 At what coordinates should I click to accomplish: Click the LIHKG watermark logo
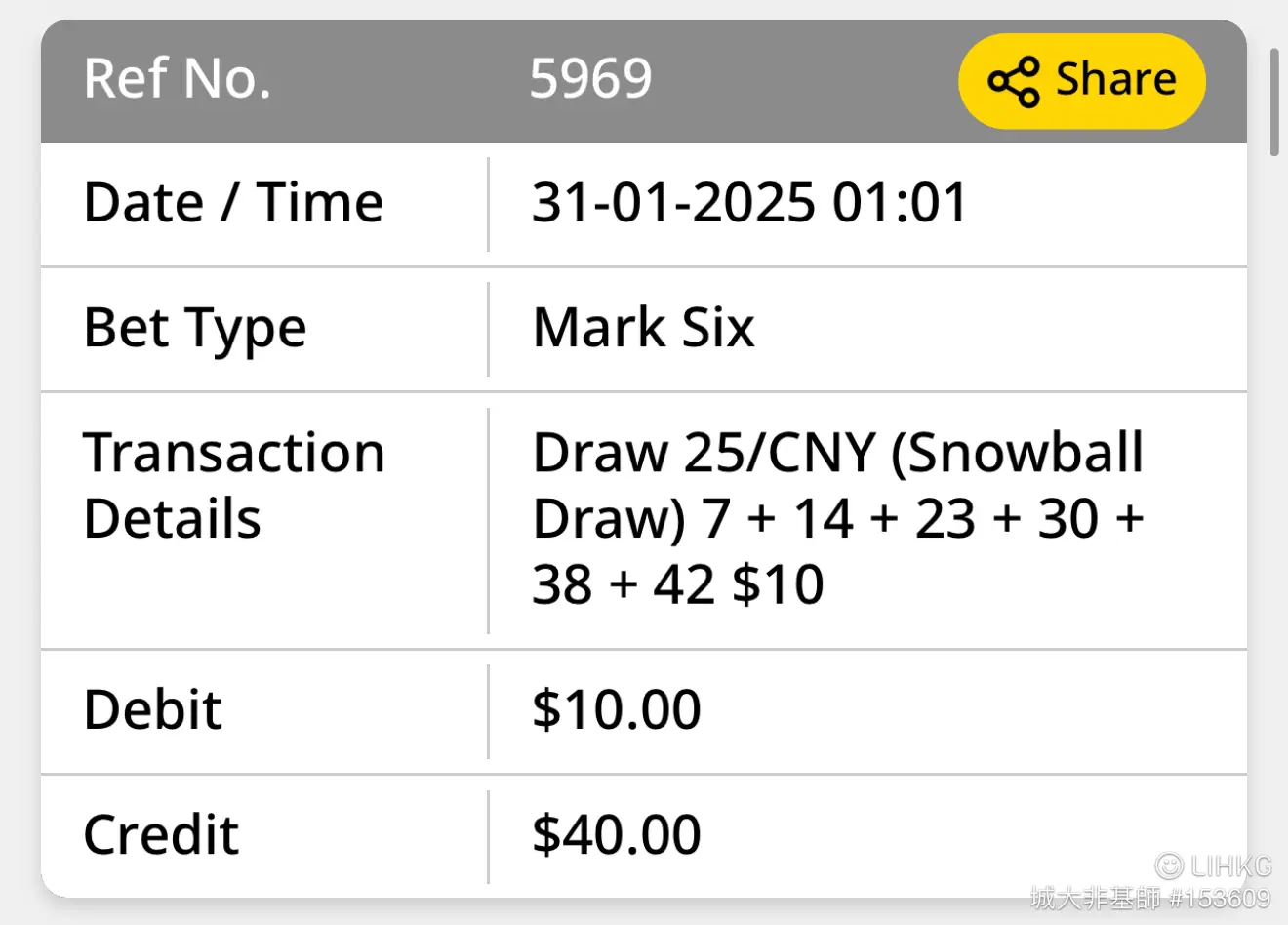click(1214, 865)
